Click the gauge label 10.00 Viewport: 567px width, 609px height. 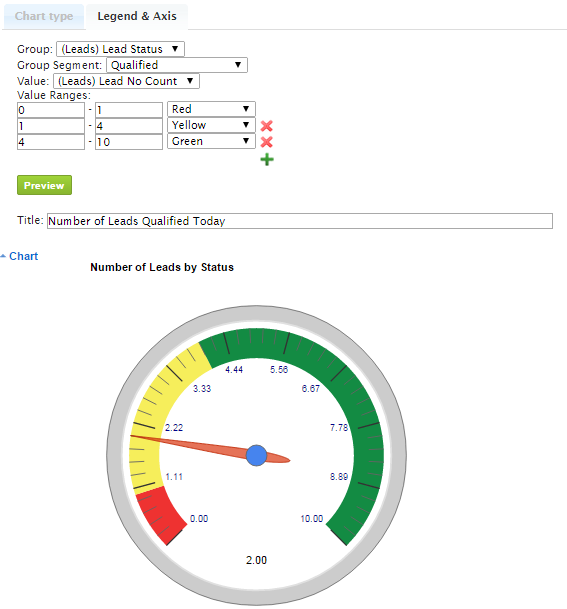pyautogui.click(x=311, y=519)
